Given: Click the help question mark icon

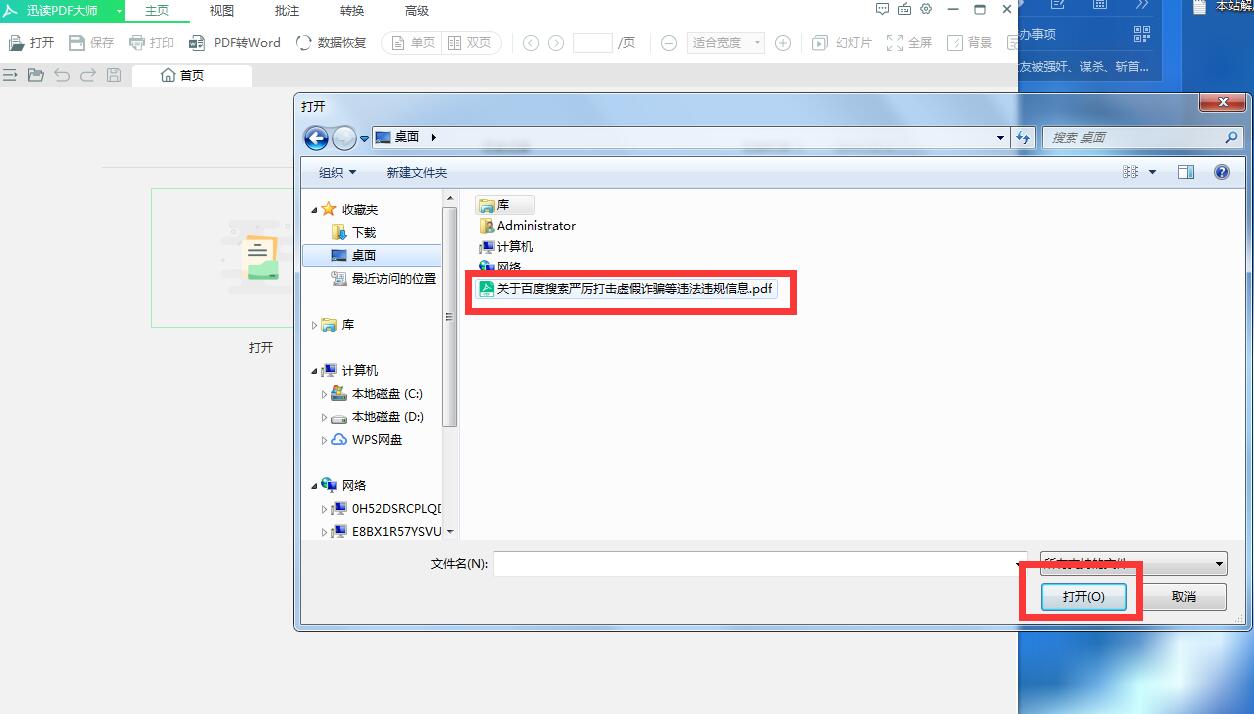Looking at the screenshot, I should (1221, 172).
